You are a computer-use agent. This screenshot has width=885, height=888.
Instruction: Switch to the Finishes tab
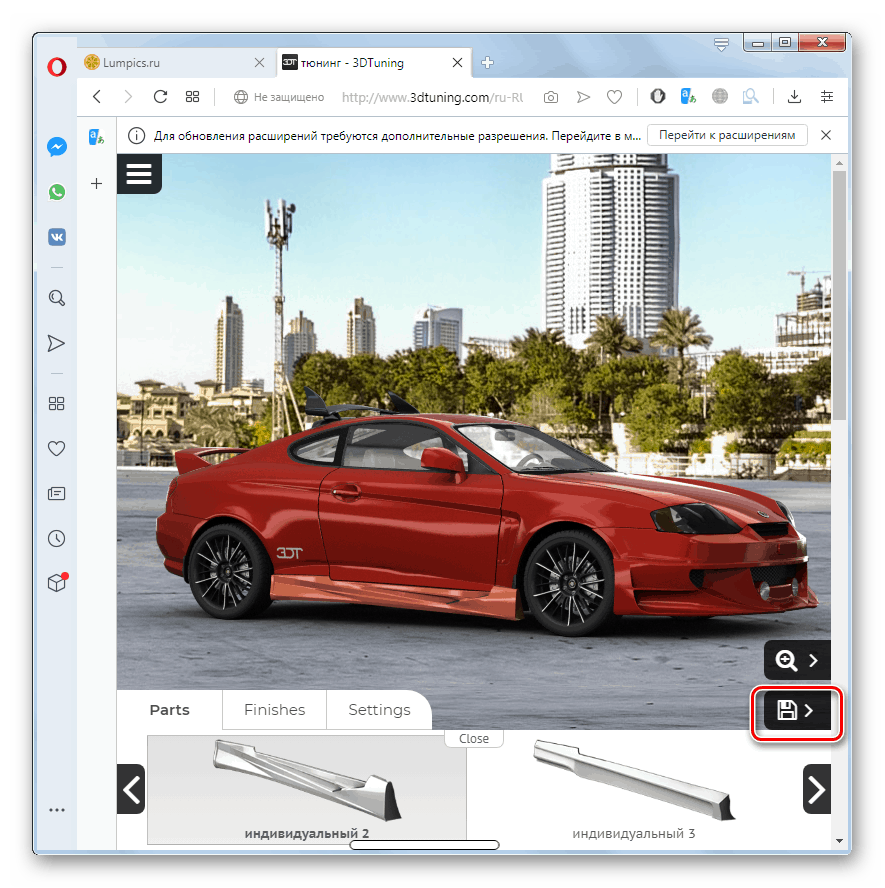274,710
